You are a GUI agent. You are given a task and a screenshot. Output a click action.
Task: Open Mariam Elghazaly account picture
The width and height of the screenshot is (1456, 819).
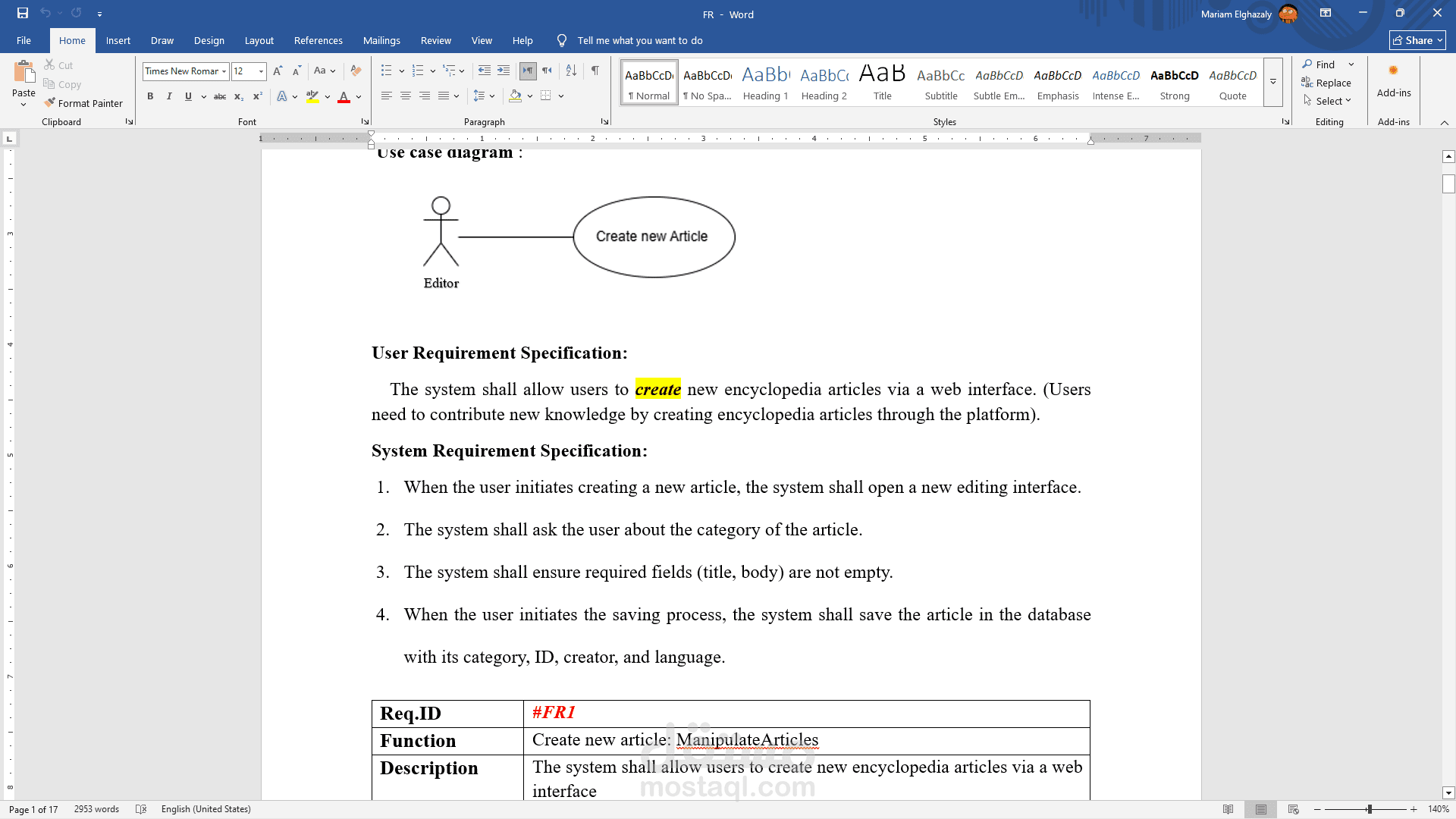[x=1288, y=14]
